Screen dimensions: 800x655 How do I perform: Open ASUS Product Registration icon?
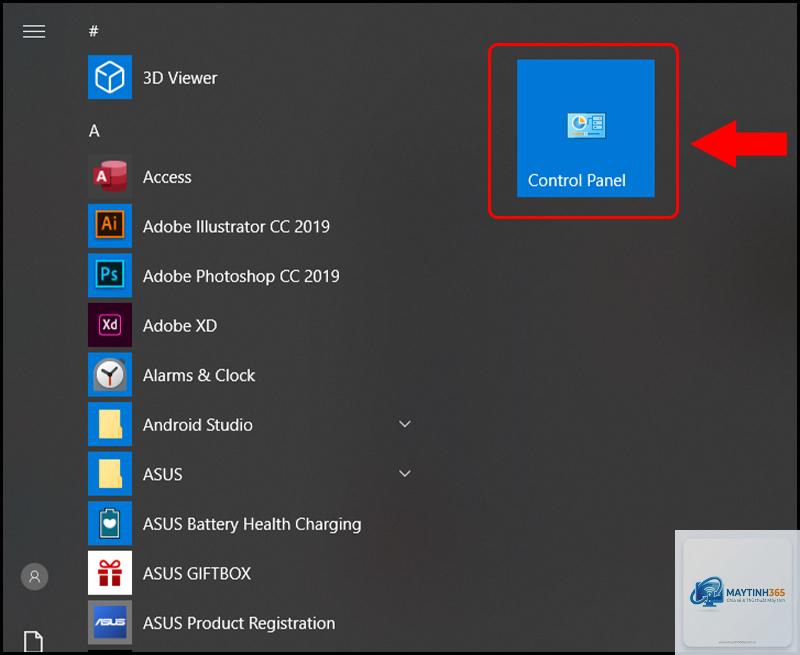110,622
